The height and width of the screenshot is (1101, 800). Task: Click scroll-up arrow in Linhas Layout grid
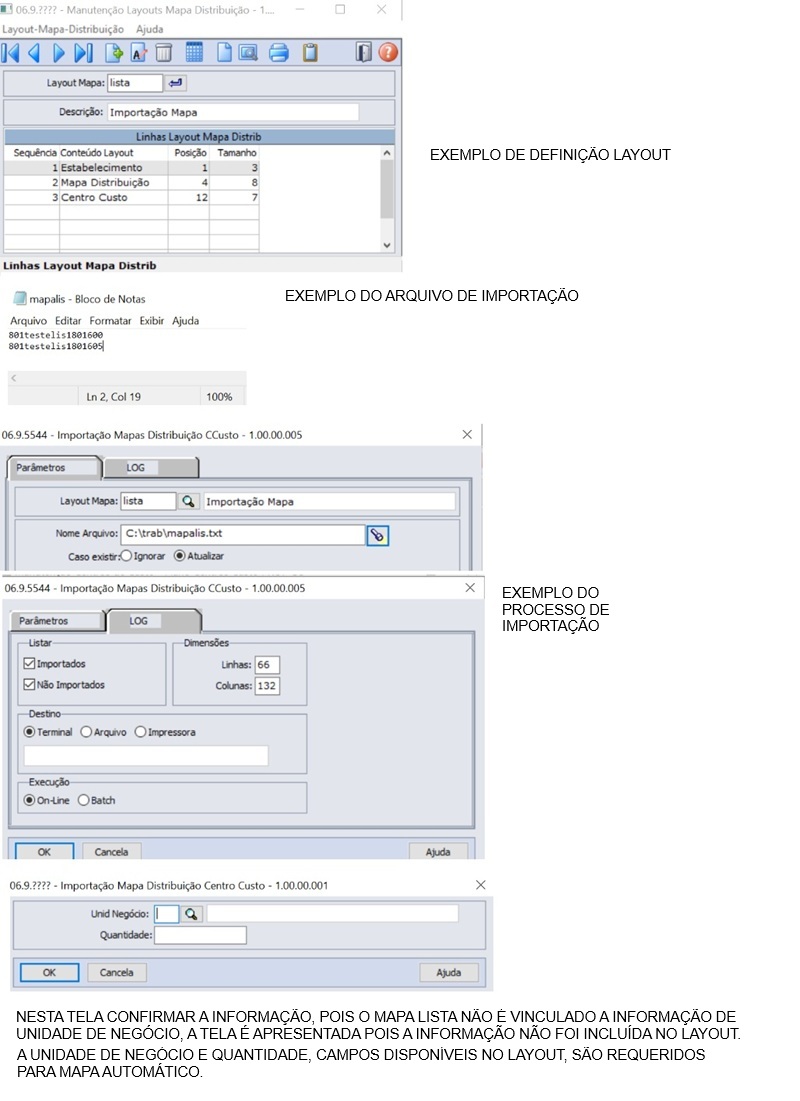coord(387,152)
